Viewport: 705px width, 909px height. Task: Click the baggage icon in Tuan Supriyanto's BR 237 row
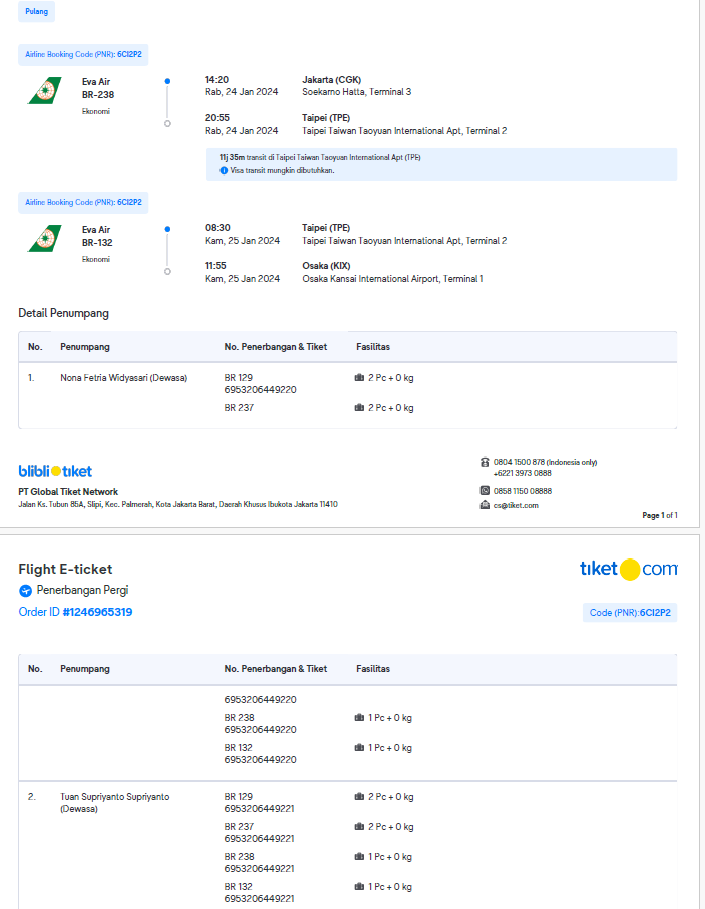[x=359, y=827]
